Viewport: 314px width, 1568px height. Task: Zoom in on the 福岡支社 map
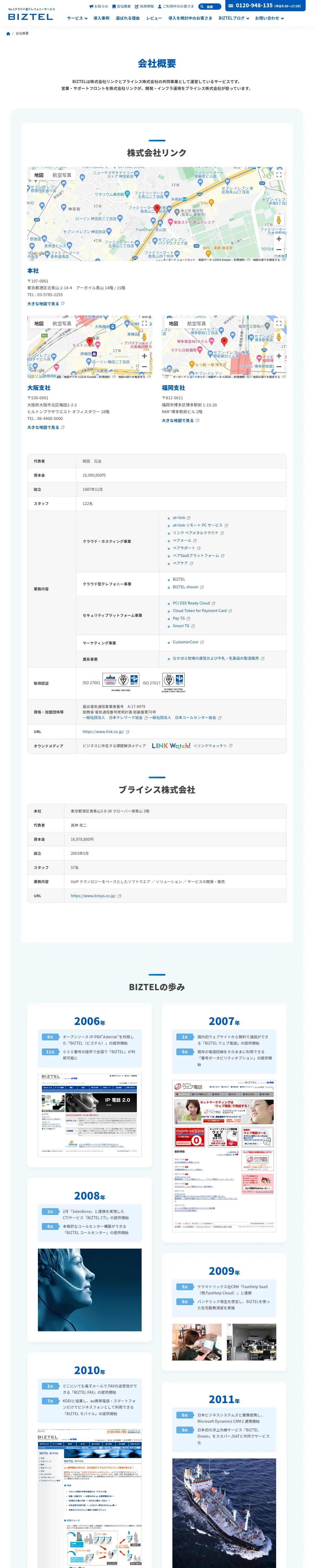pyautogui.click(x=279, y=356)
